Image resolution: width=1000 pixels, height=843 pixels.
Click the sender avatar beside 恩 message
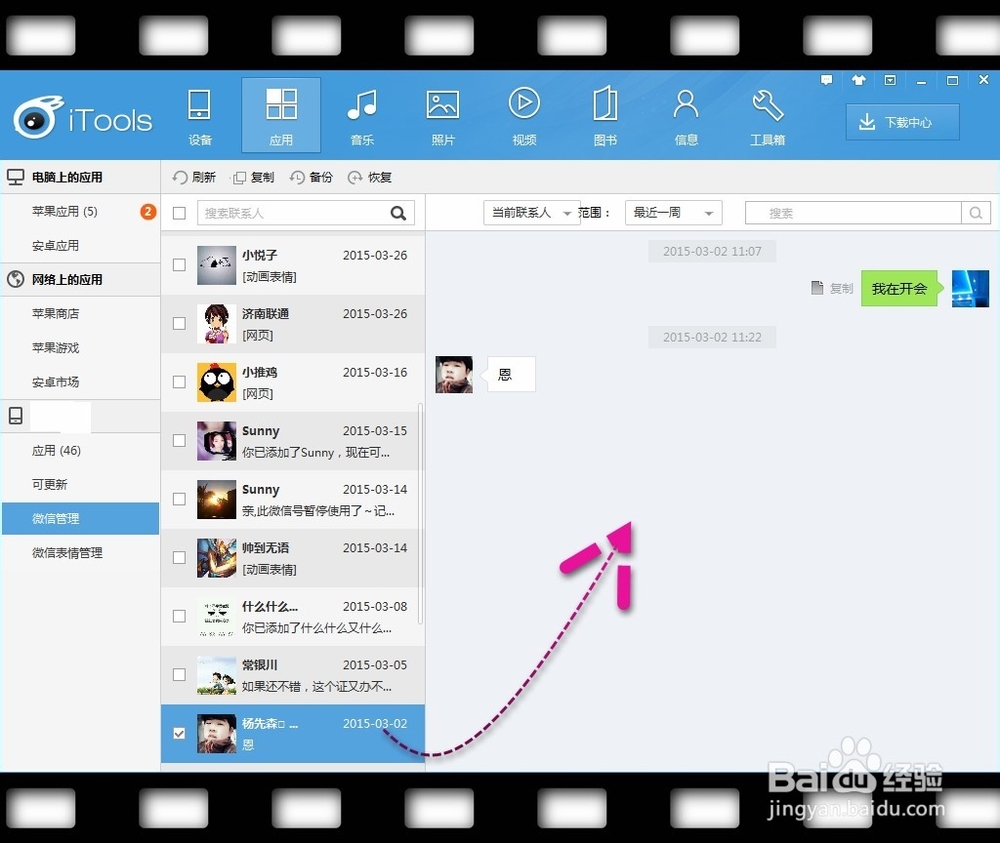point(454,374)
